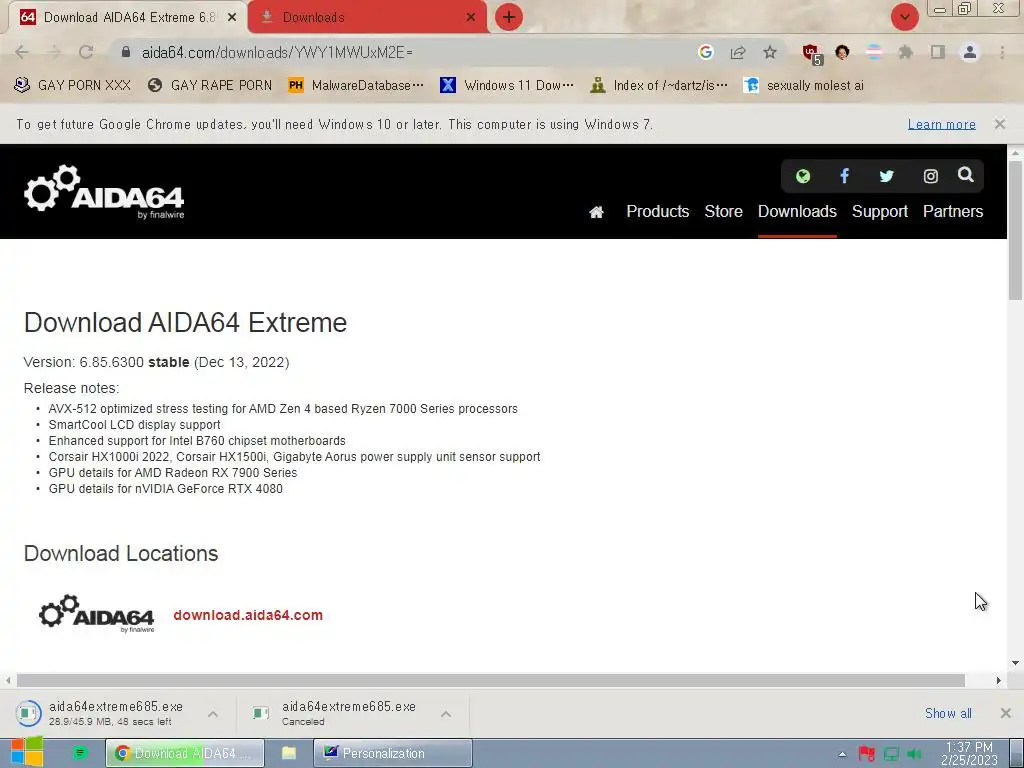Open the uBlock Origin extension showing 5
1024x768 pixels.
click(x=812, y=54)
